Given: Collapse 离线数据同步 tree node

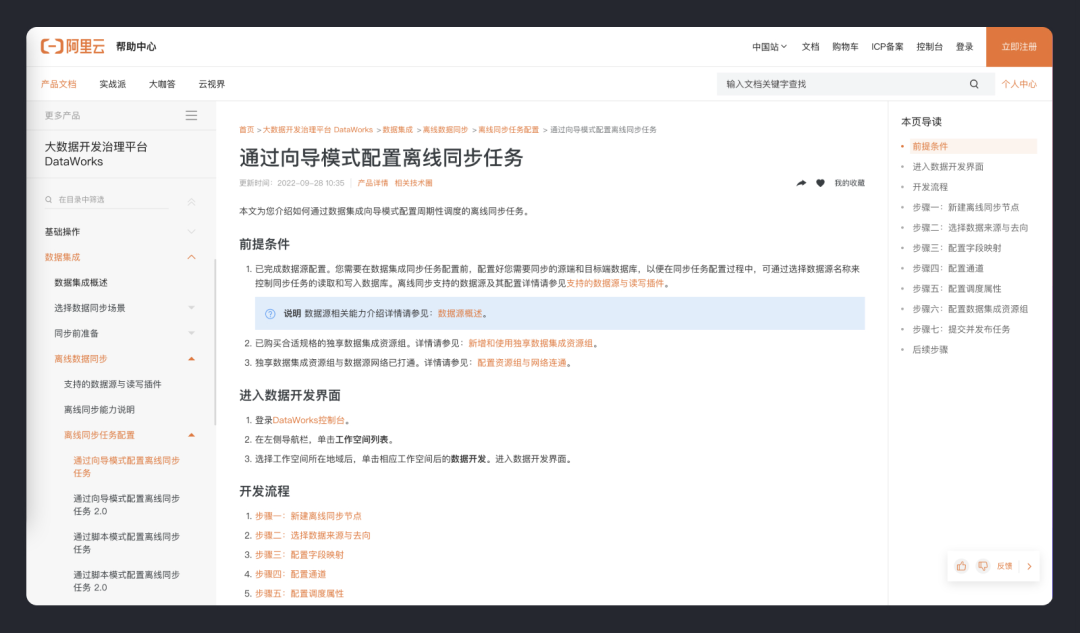Looking at the screenshot, I should tap(191, 359).
